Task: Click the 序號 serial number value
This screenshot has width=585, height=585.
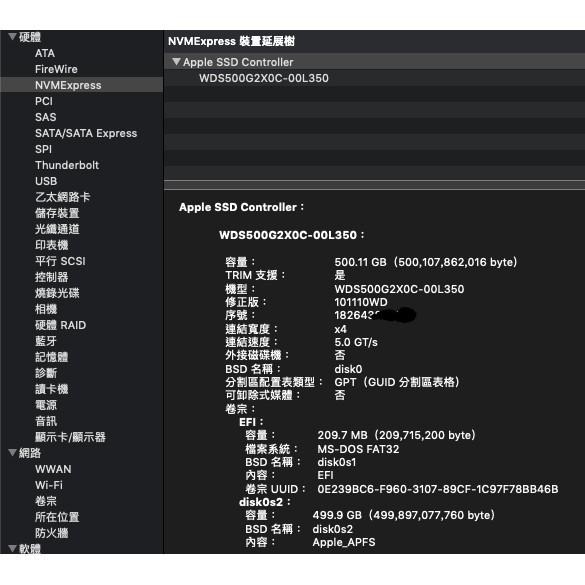Action: click(x=375, y=315)
